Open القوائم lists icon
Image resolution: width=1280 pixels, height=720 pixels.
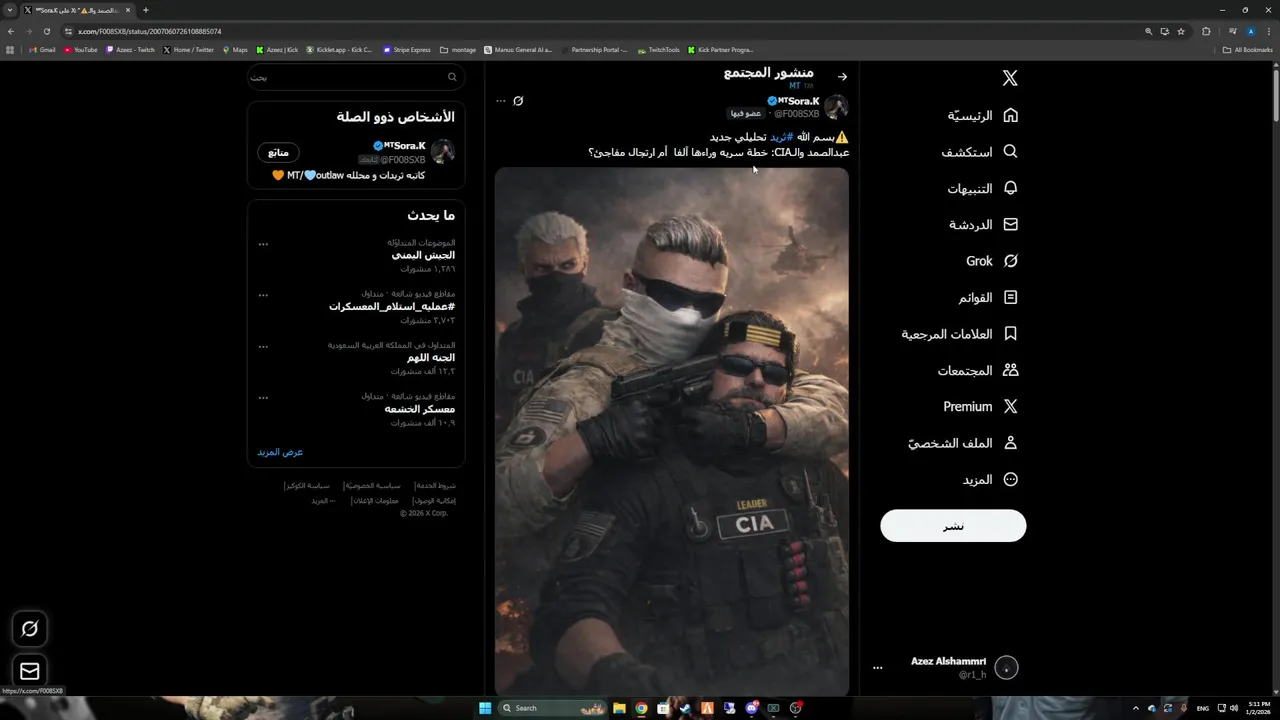coord(1010,298)
